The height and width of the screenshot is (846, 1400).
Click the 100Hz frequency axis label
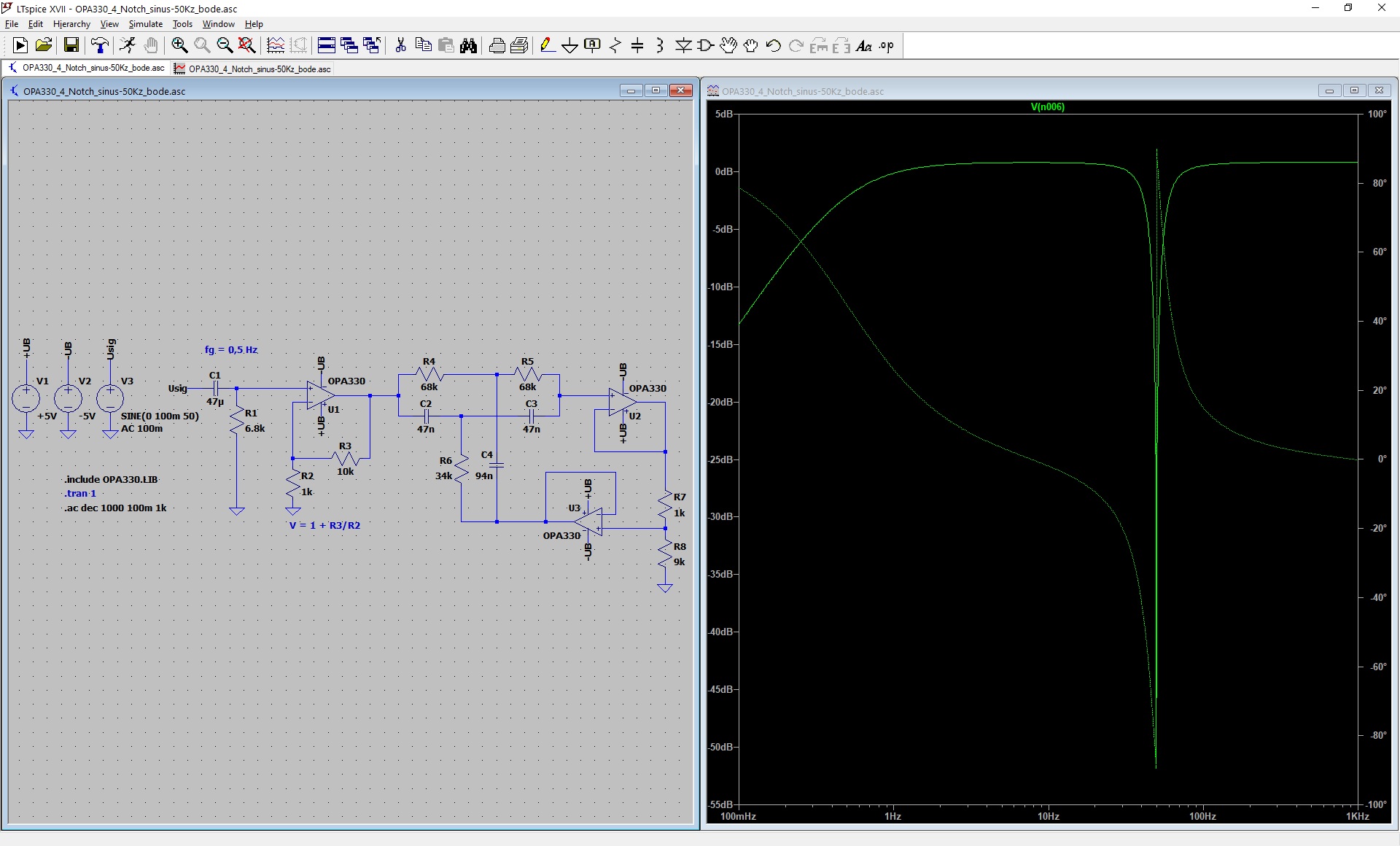(1202, 816)
